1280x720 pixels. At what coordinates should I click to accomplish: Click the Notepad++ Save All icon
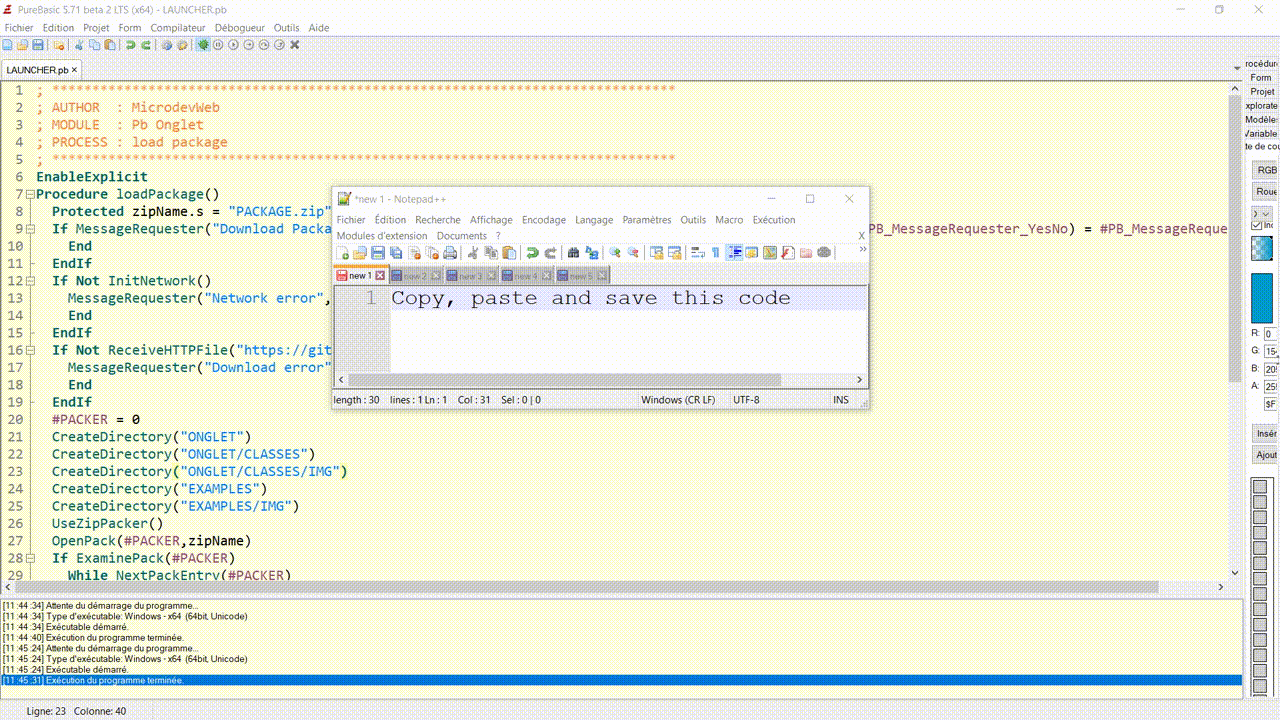click(396, 253)
